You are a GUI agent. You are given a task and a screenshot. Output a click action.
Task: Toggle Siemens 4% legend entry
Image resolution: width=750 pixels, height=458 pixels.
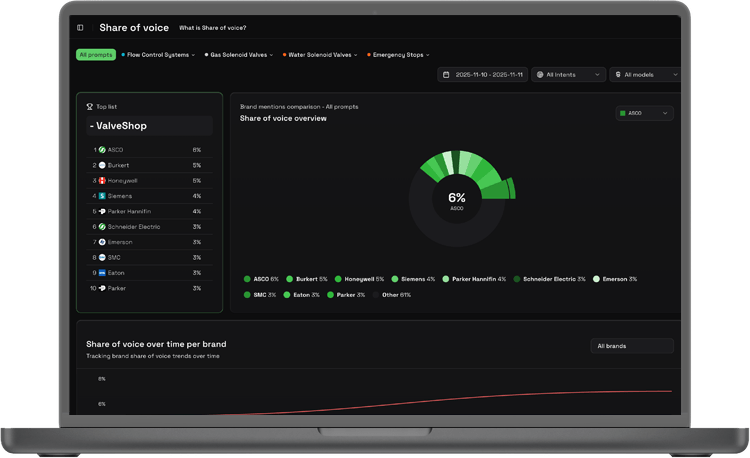[414, 279]
